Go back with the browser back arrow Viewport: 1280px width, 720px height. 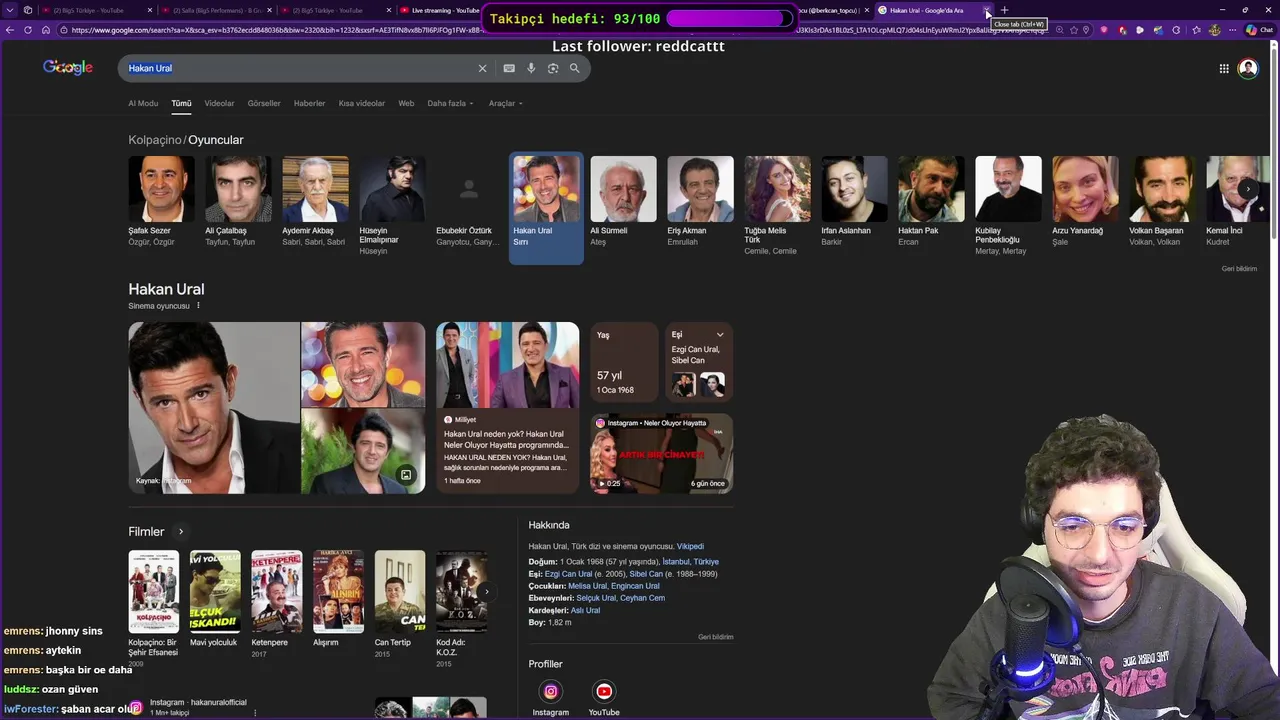point(10,30)
